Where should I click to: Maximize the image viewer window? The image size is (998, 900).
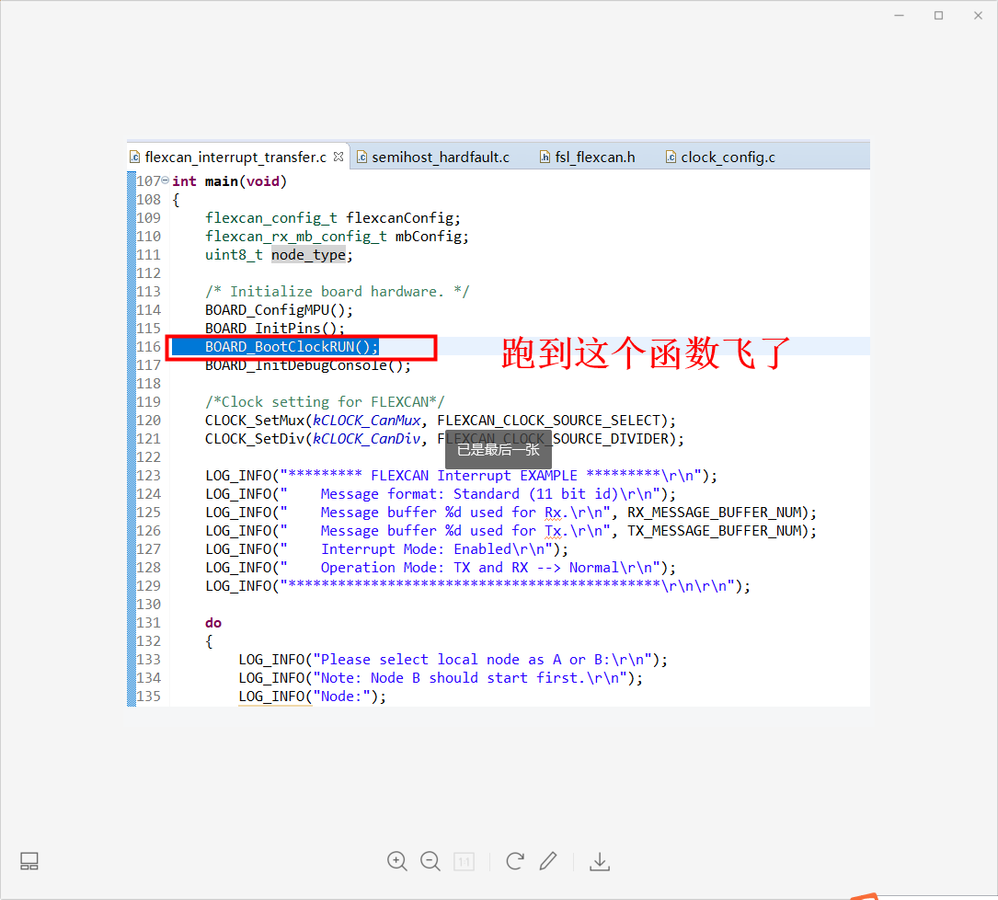tap(938, 15)
